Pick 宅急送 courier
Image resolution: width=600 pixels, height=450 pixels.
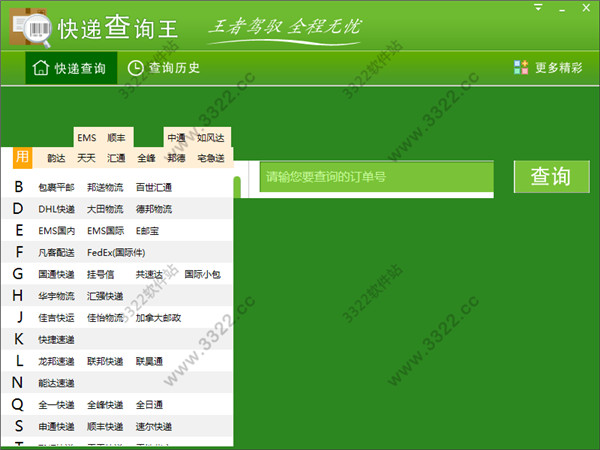(x=210, y=158)
